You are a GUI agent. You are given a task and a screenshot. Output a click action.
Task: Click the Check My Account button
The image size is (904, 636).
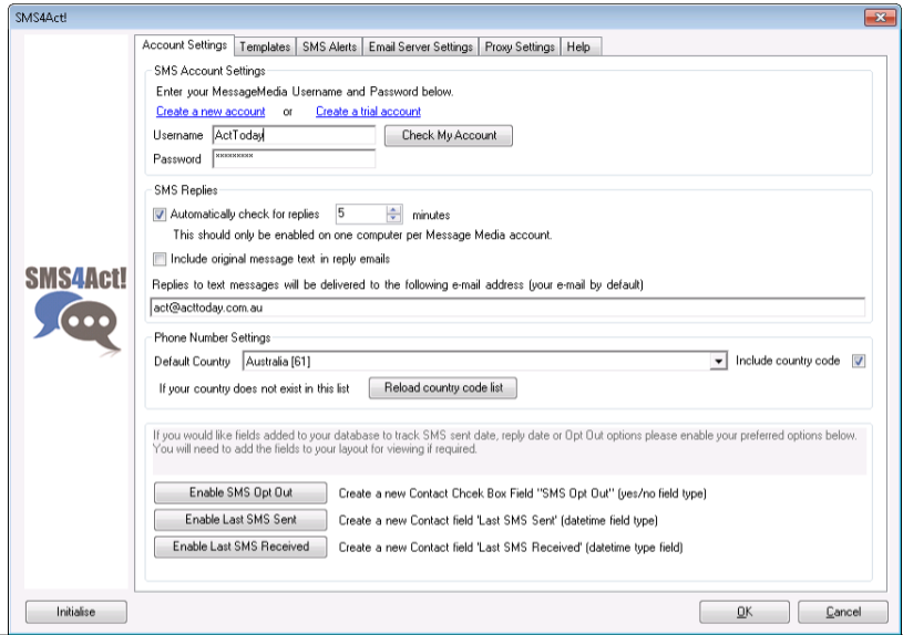(449, 136)
